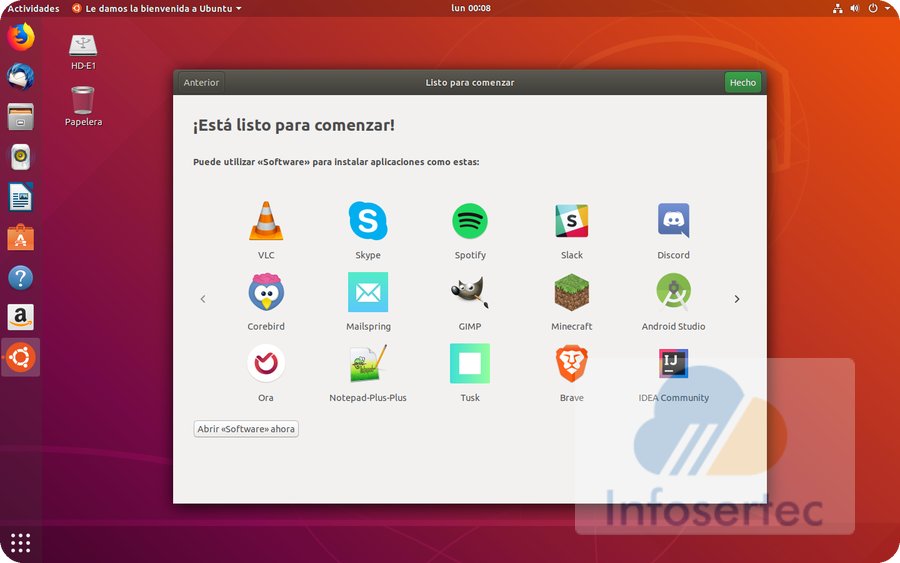Select the VLC app icon
This screenshot has width=900, height=563.
[x=266, y=221]
